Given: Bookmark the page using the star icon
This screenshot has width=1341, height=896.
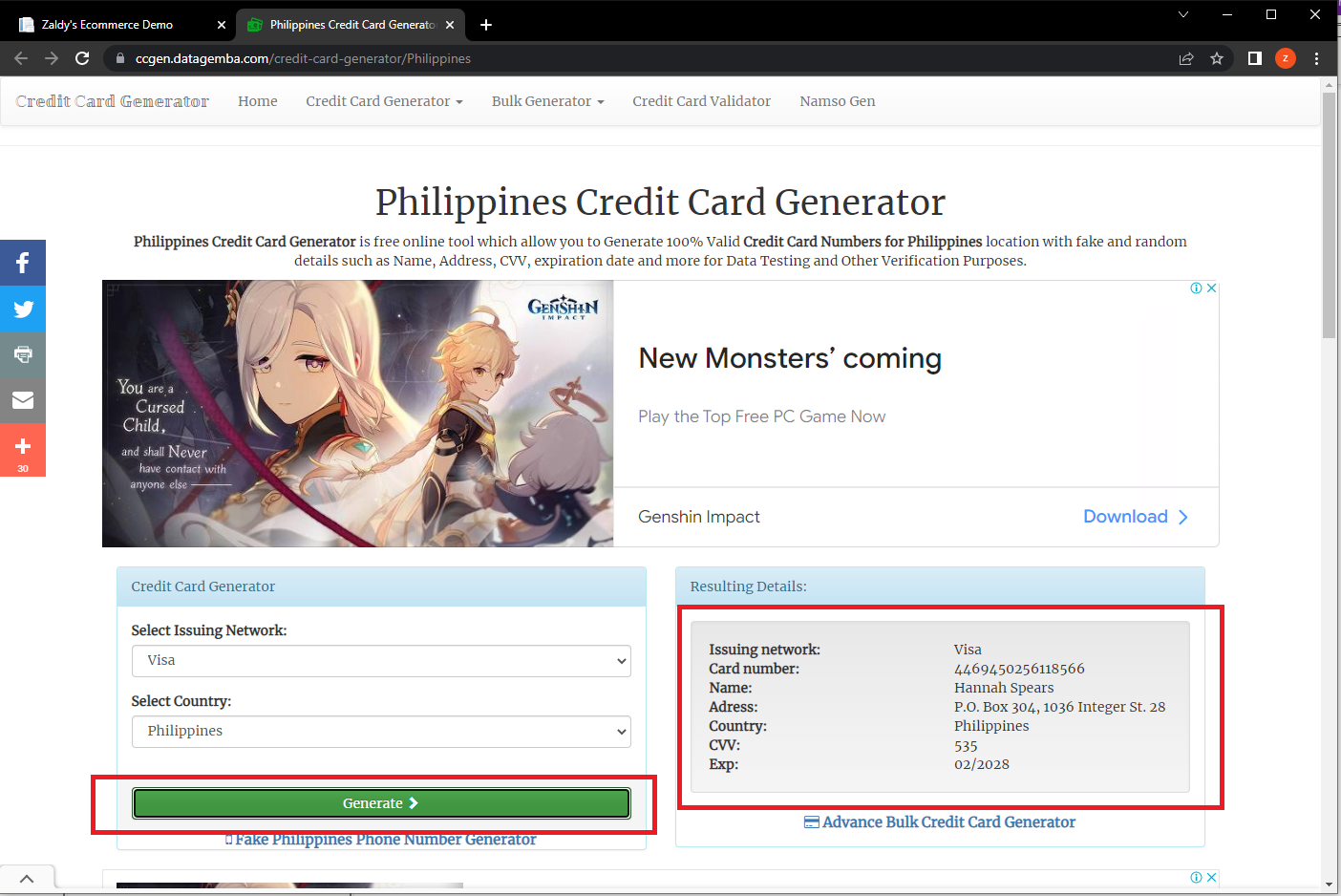Looking at the screenshot, I should [x=1217, y=57].
